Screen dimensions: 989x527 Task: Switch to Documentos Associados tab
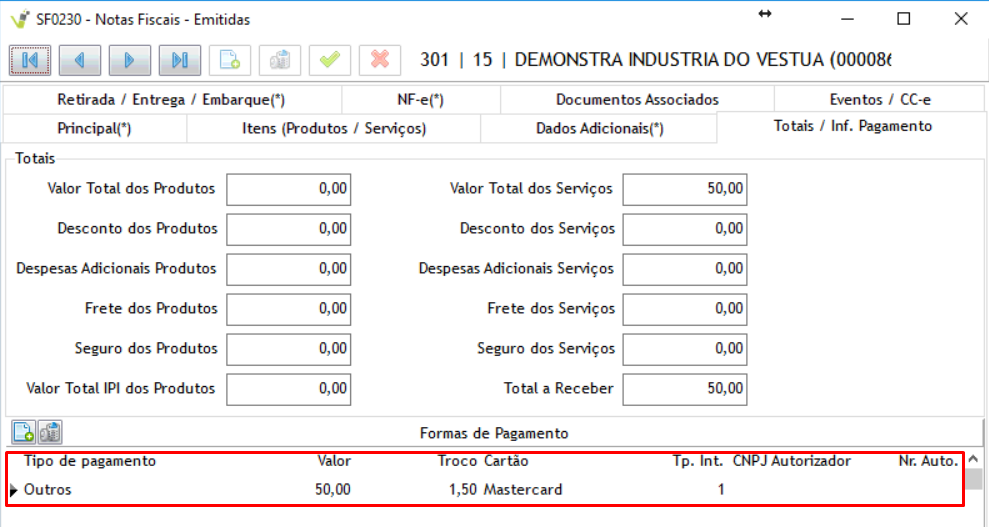click(x=637, y=100)
